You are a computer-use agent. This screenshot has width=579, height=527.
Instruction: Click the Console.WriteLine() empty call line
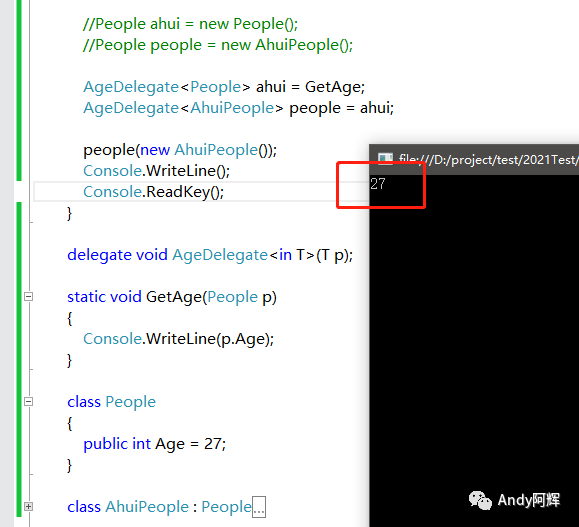[157, 171]
